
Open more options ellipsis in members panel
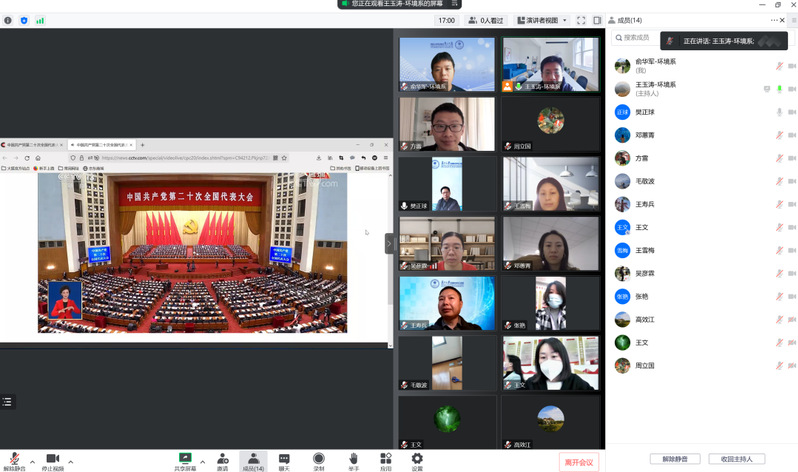(774, 20)
